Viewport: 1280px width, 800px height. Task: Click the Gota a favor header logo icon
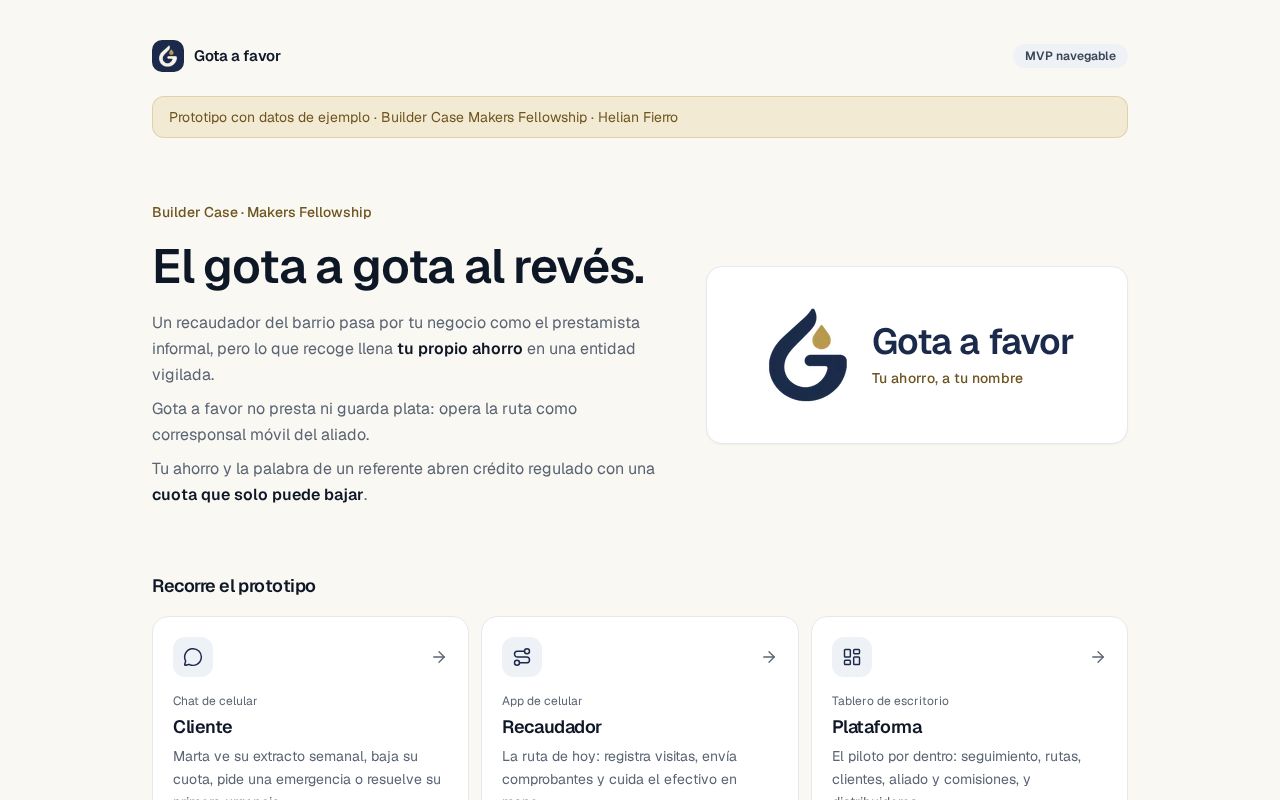coord(168,56)
